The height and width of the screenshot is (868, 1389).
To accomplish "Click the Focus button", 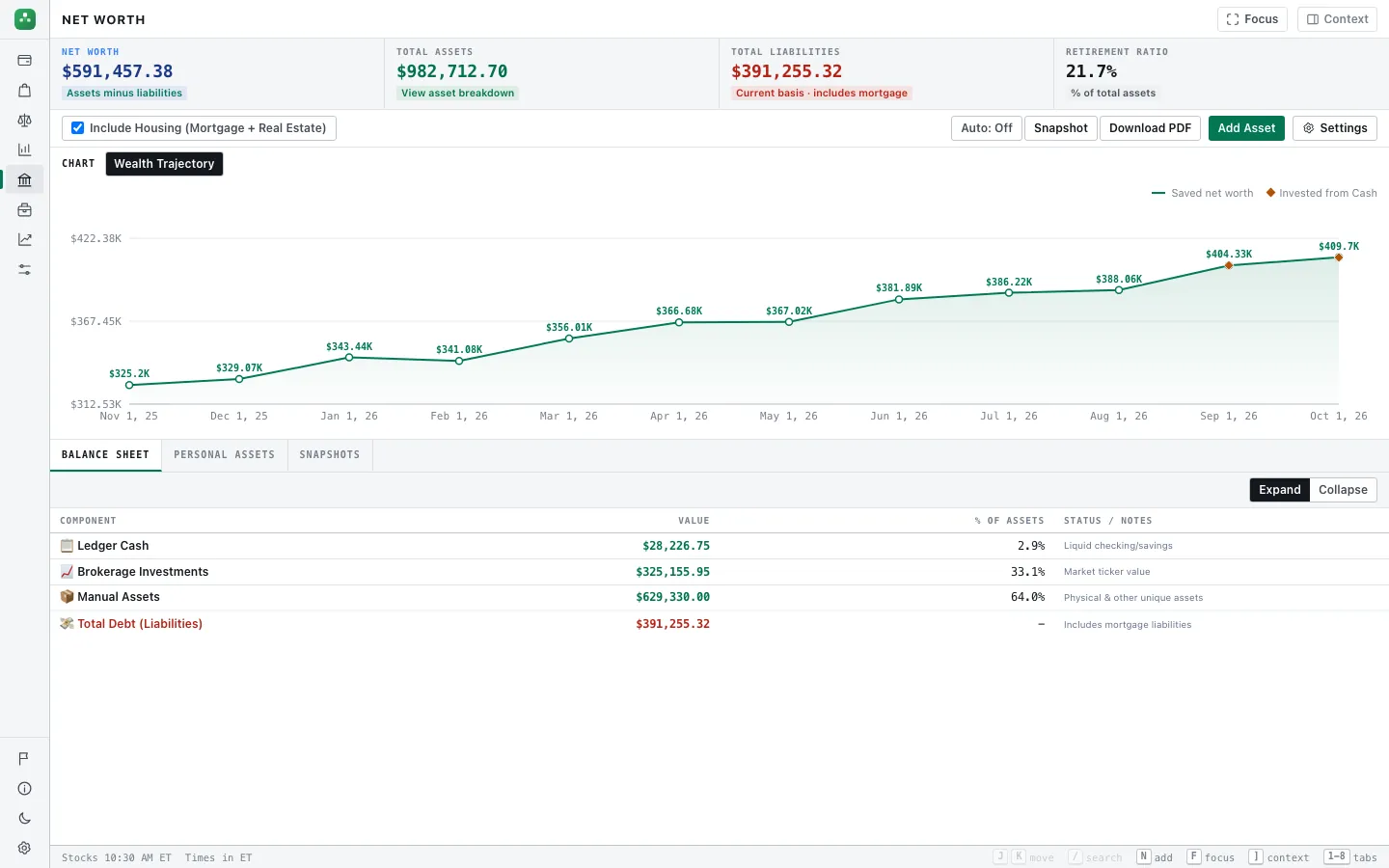I will click(x=1252, y=19).
